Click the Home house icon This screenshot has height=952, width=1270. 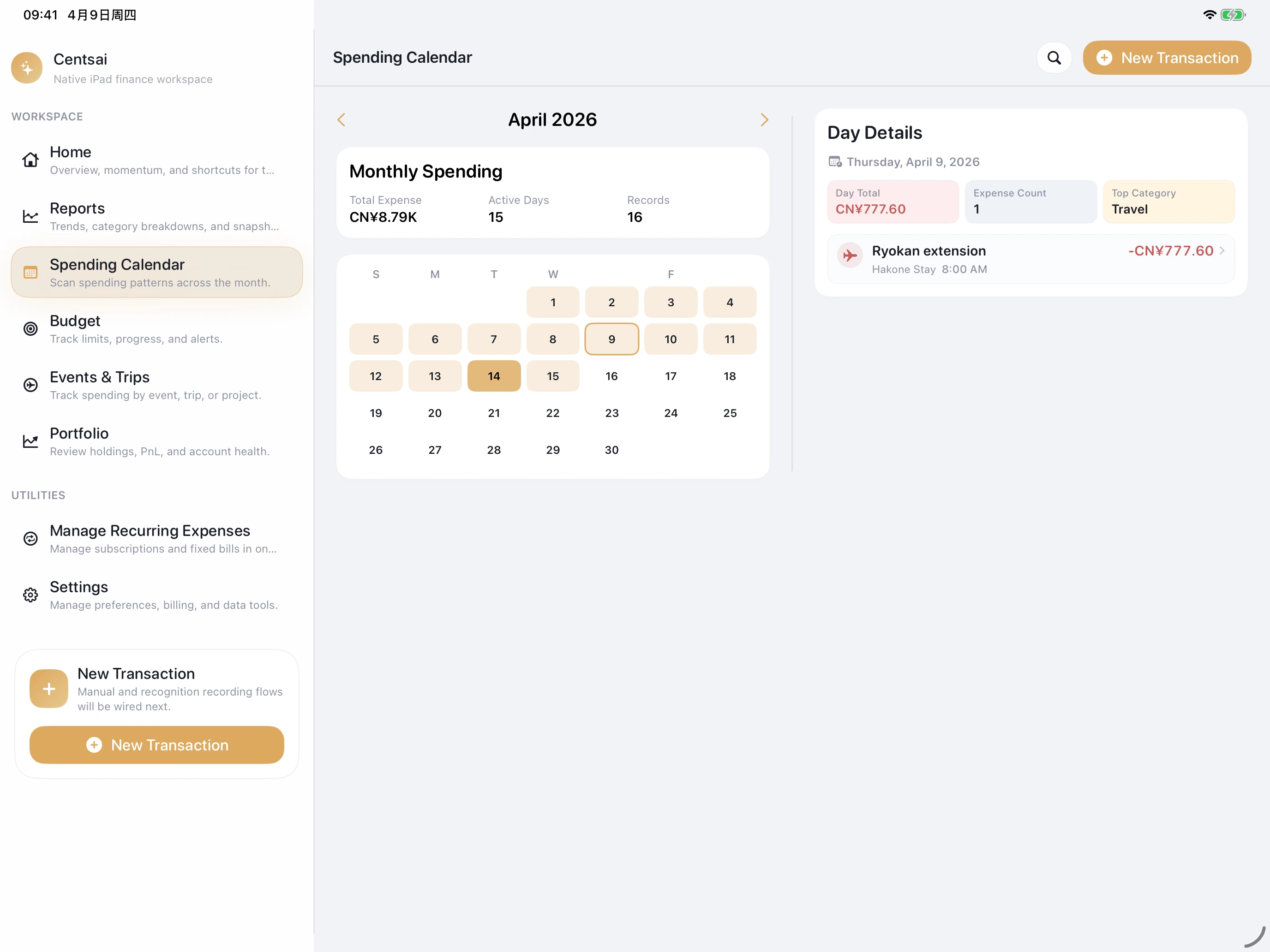click(30, 160)
